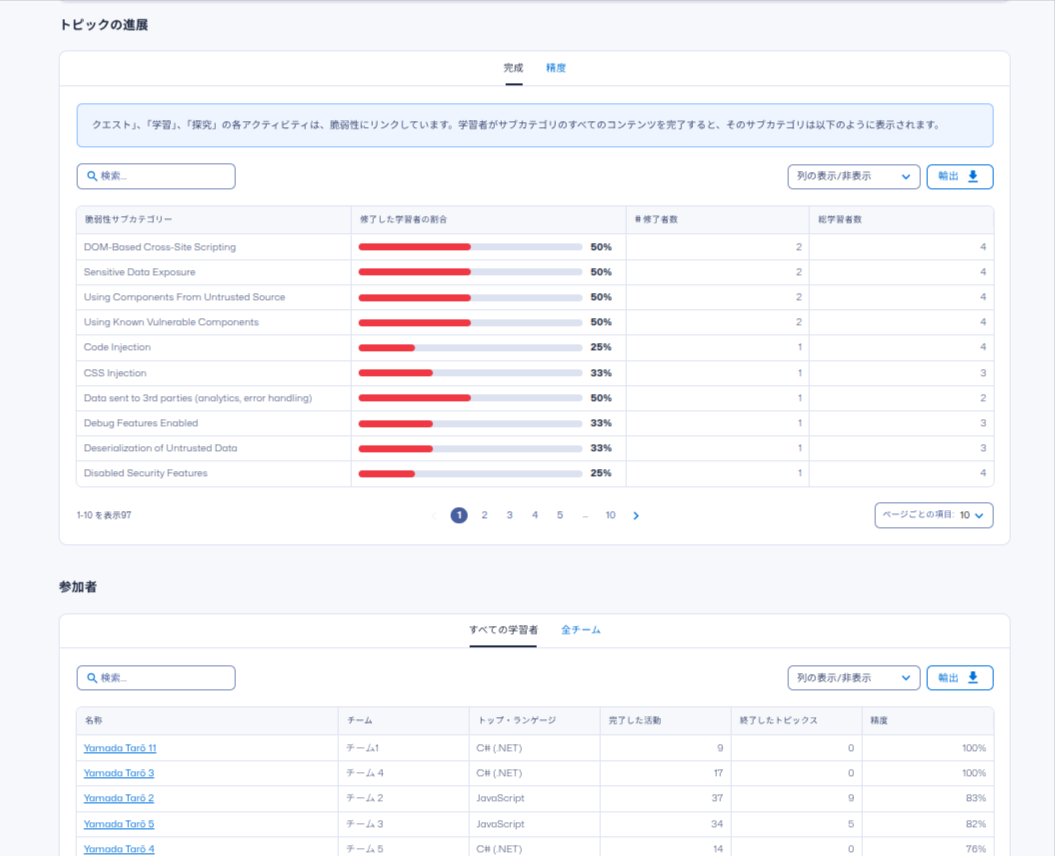Select the すべての学習者 tab
1055x856 pixels.
point(503,630)
